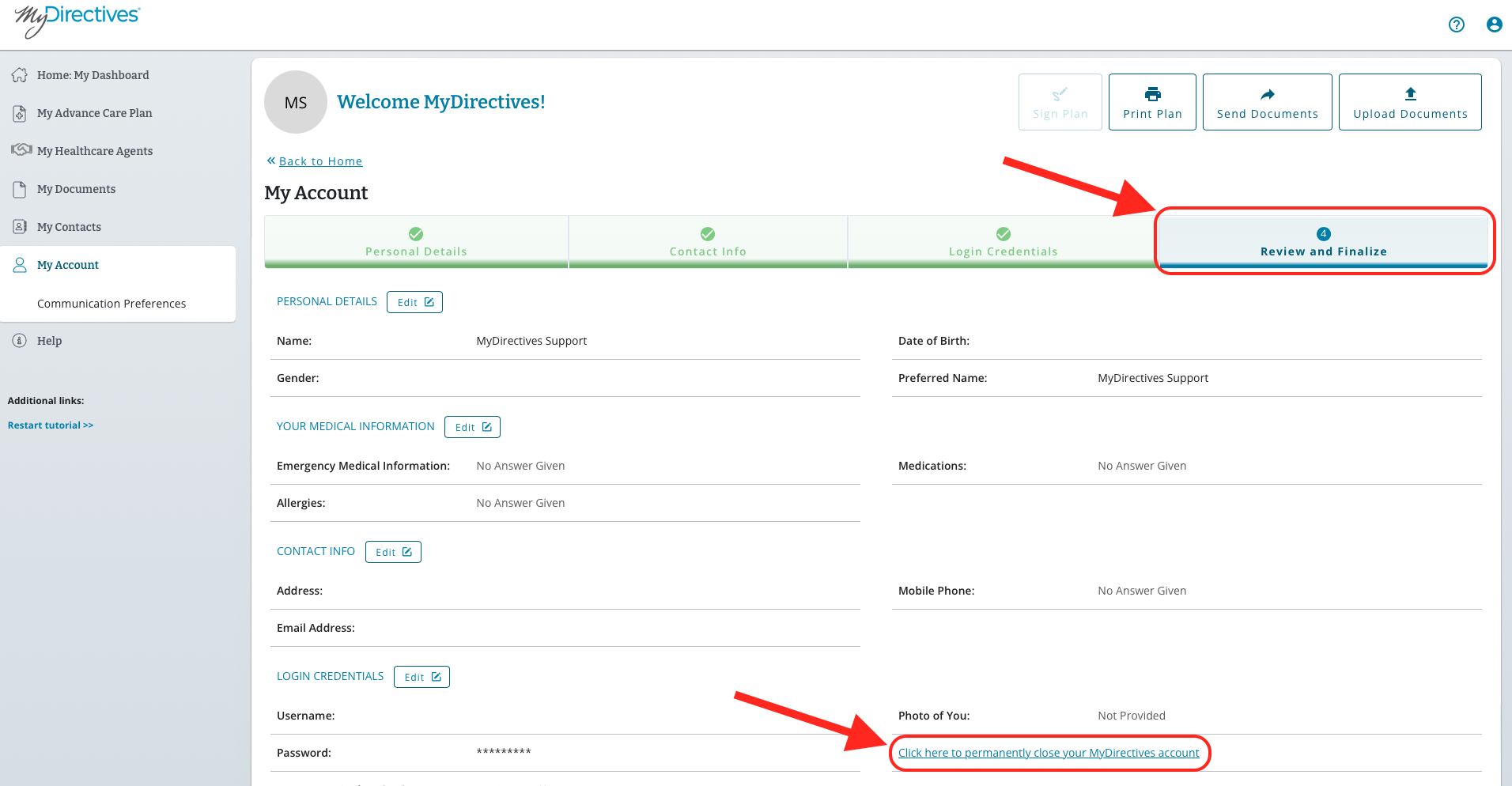Viewport: 1512px width, 786px height.
Task: Click Not Provided beside Photo of You
Action: point(1132,716)
